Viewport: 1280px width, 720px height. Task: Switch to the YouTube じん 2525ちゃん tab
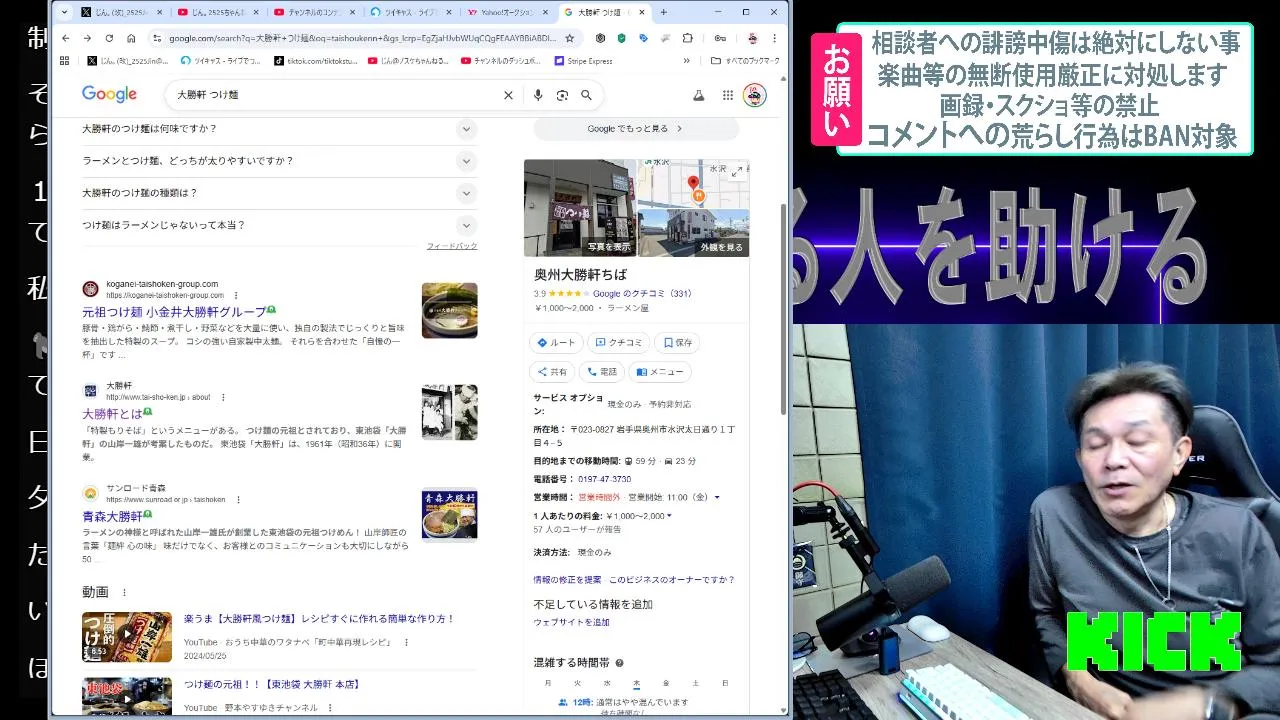click(215, 12)
